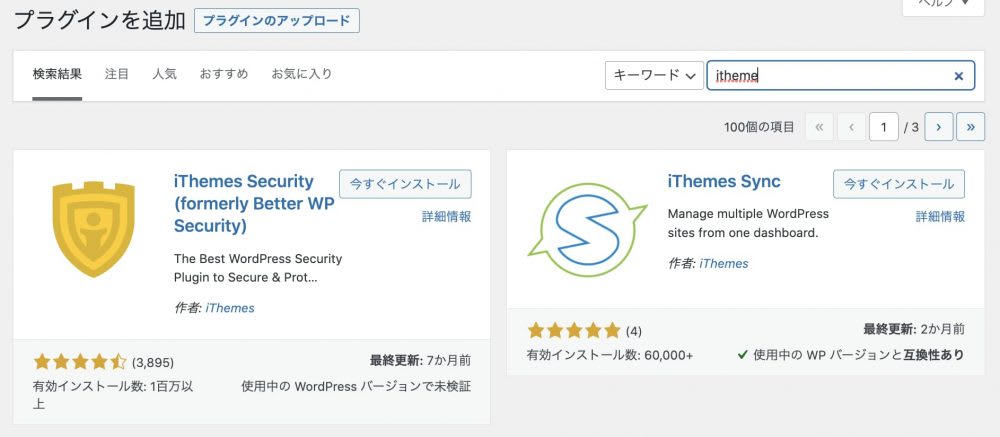Click the iThemes Security star rating
This screenshot has width=1000, height=437.
coord(80,362)
